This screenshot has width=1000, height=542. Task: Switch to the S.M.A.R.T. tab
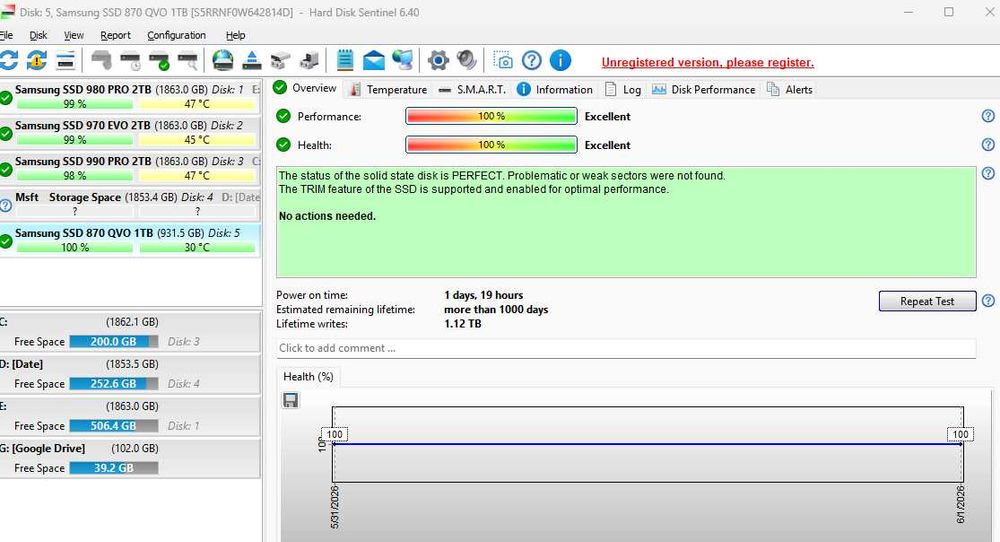pyautogui.click(x=473, y=89)
